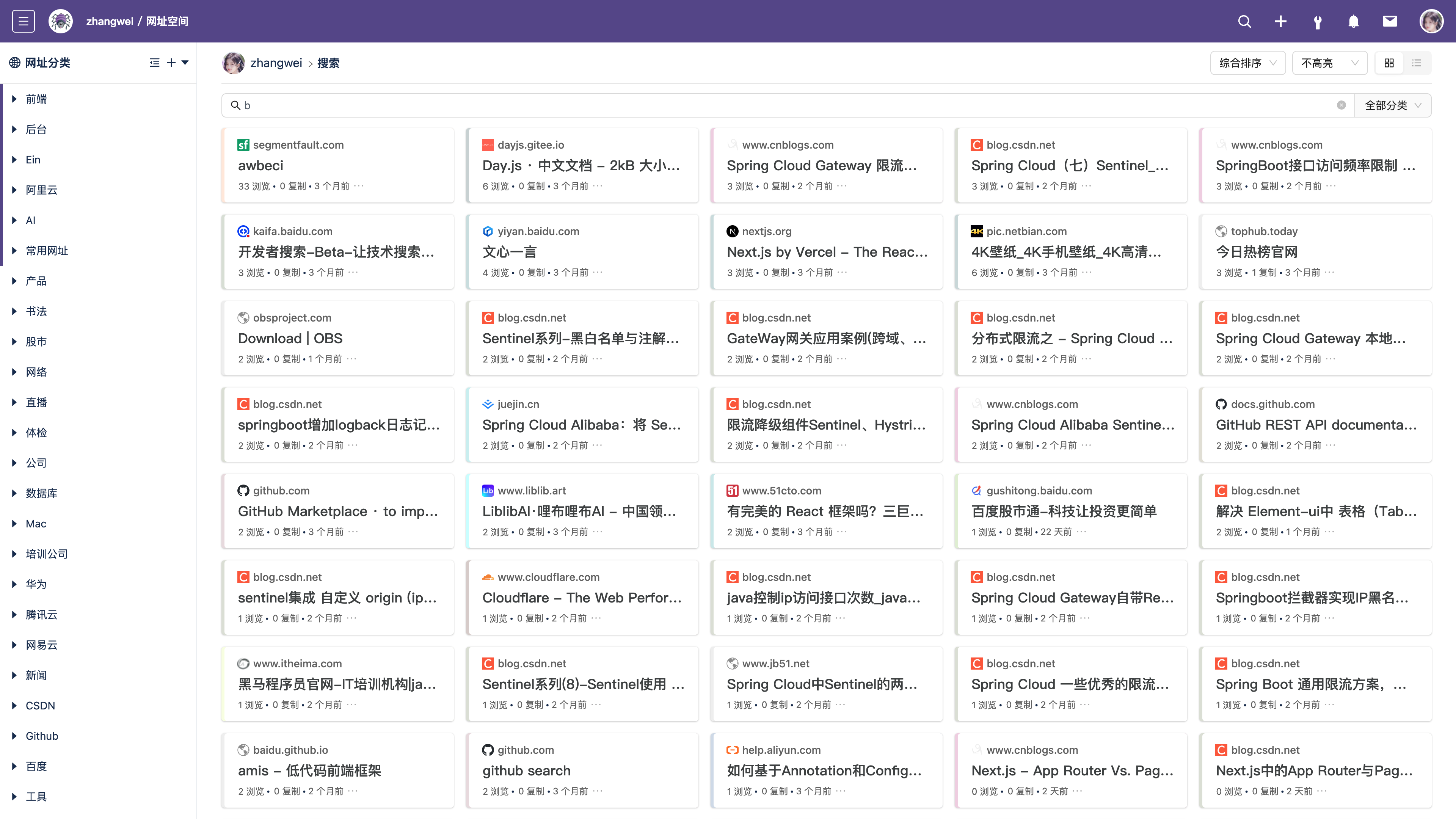The image size is (1456, 819).
Task: Open the Download | OBS card
Action: (x=337, y=338)
